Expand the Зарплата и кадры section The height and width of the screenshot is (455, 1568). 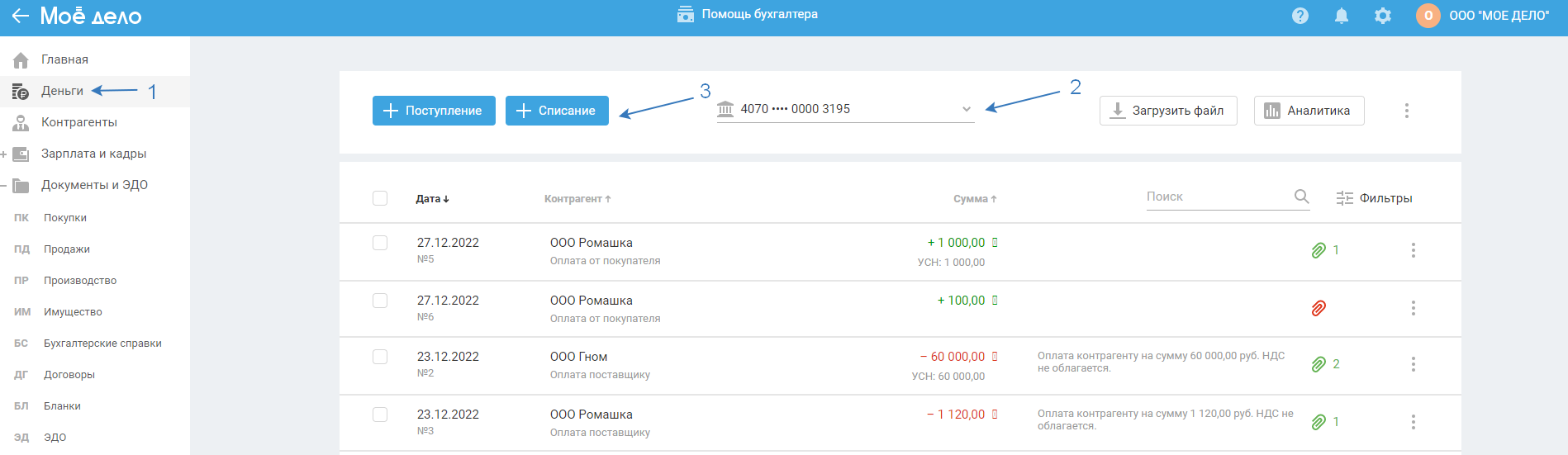coord(4,154)
